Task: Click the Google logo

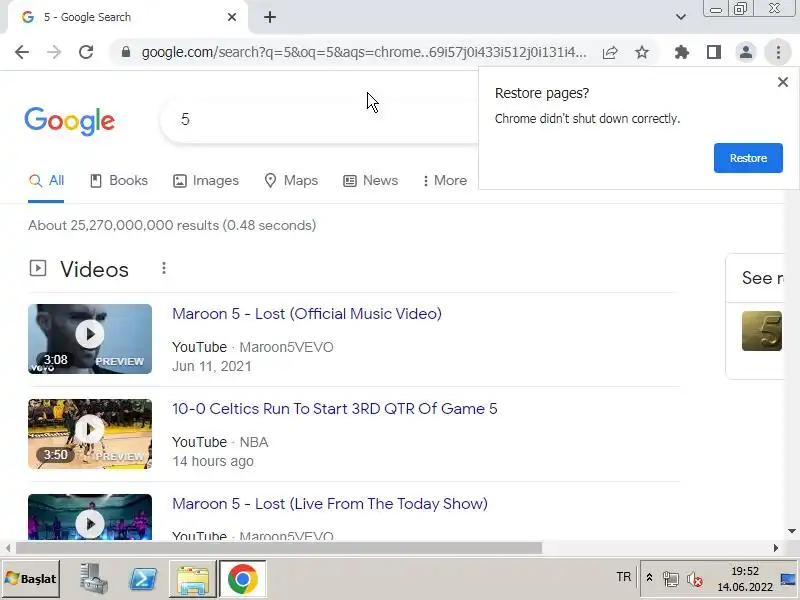Action: [69, 121]
